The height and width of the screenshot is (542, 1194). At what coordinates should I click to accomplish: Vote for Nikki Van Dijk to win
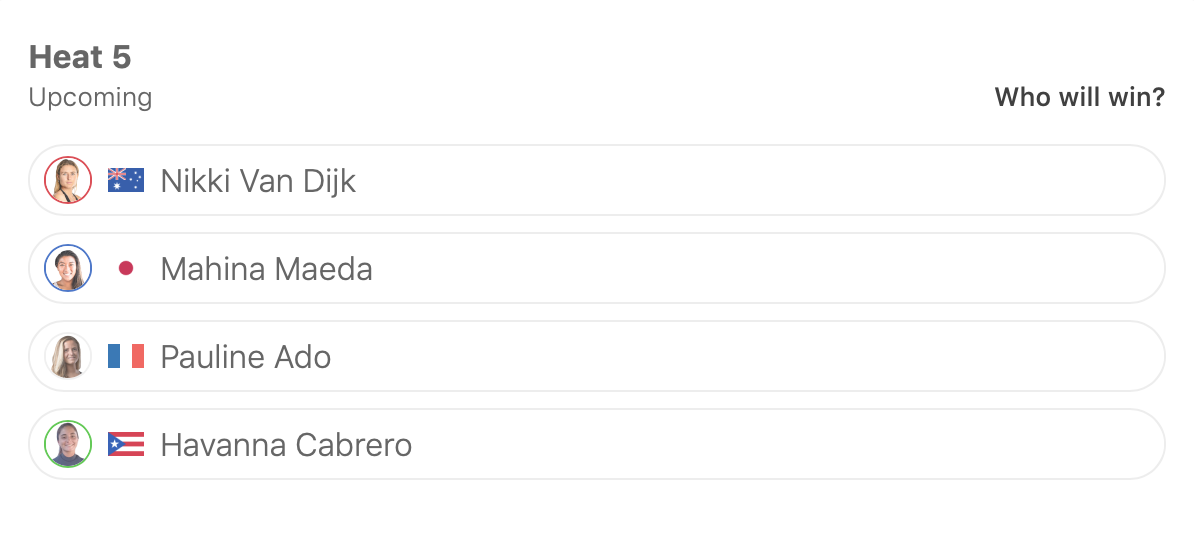tap(700, 181)
